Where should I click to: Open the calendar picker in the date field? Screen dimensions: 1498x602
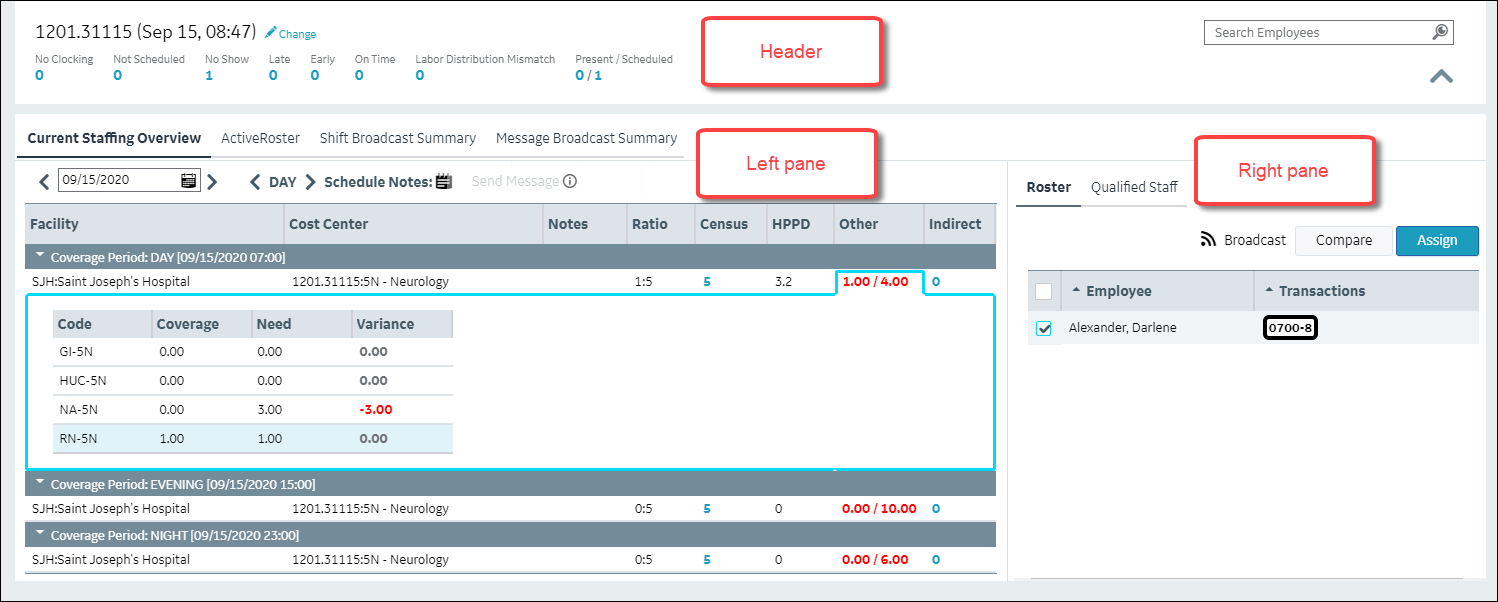click(188, 181)
